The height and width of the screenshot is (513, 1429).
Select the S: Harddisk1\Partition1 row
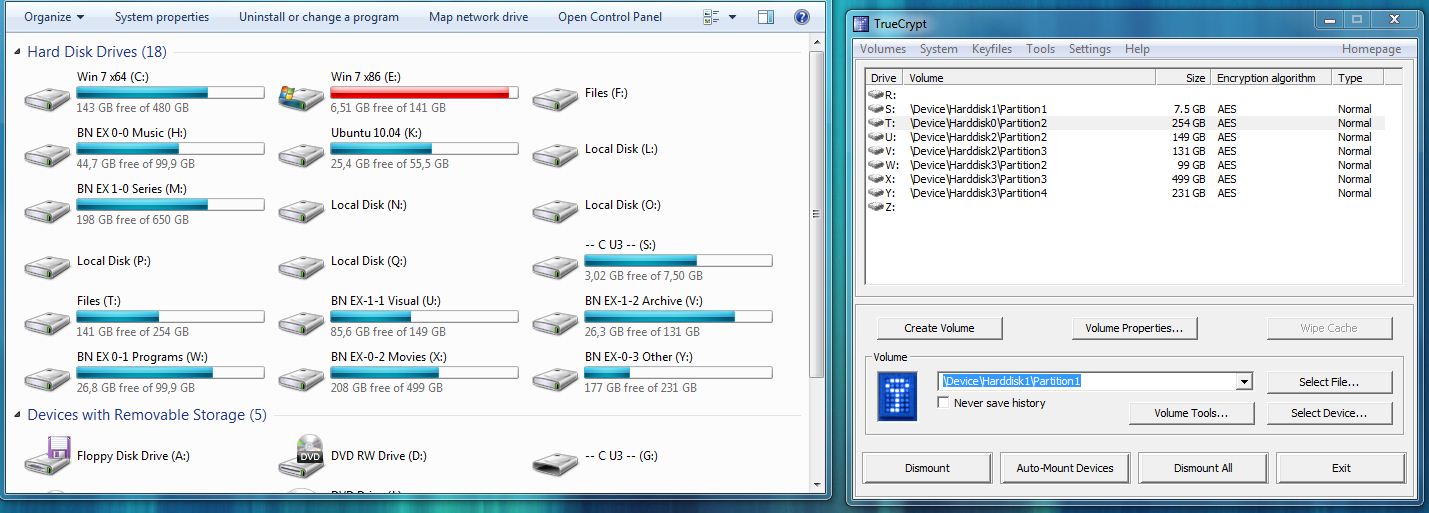click(x=1126, y=109)
